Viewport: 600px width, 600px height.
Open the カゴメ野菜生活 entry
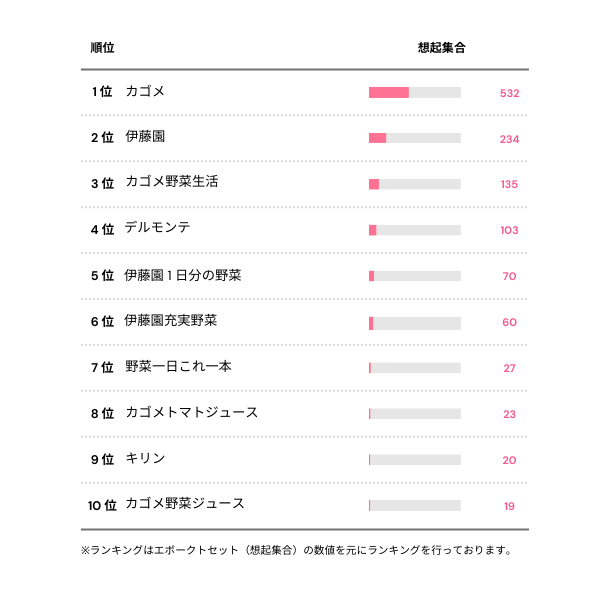pyautogui.click(x=171, y=183)
